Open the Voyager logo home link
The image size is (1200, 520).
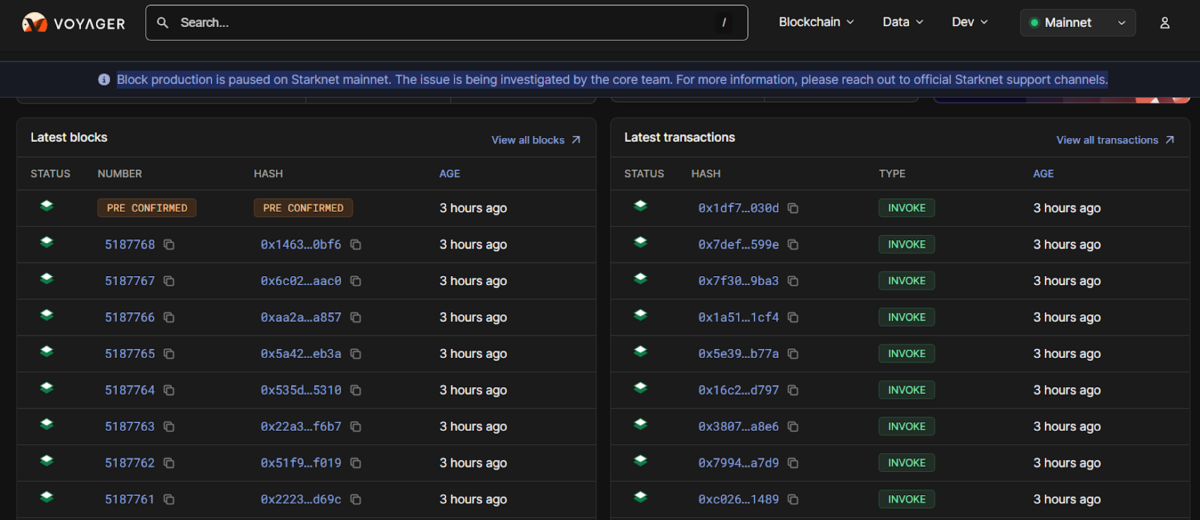[x=74, y=22]
